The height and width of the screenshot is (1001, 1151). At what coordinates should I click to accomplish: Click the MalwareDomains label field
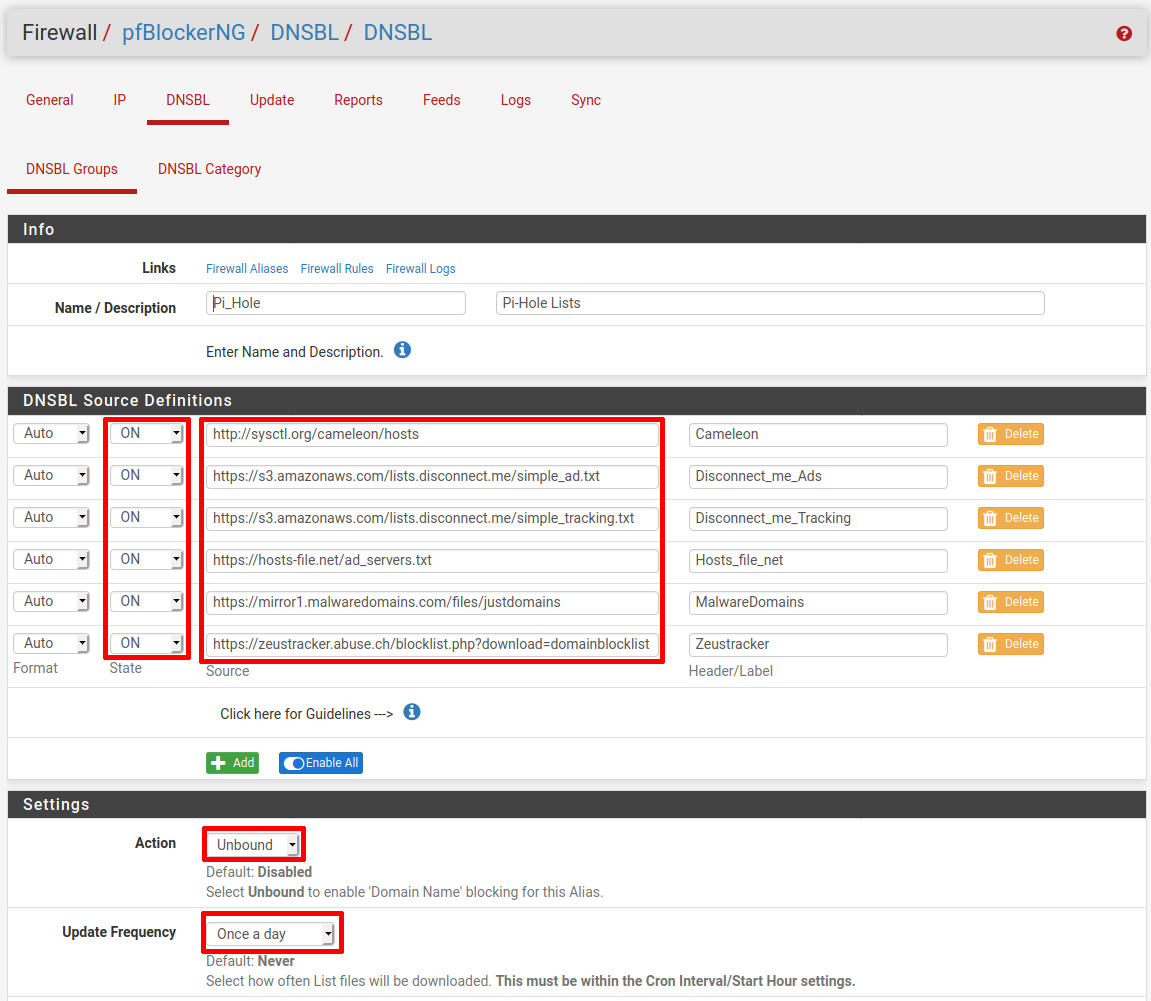818,602
